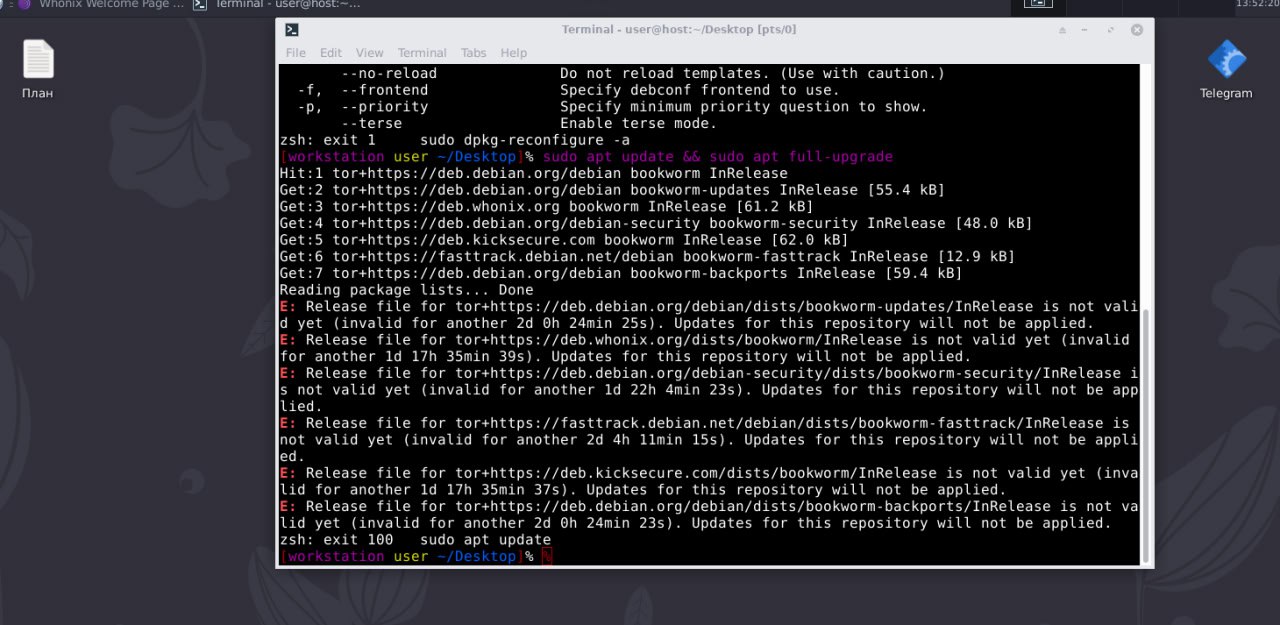Maximize the Terminal window
1280x625 pixels.
click(x=1111, y=30)
